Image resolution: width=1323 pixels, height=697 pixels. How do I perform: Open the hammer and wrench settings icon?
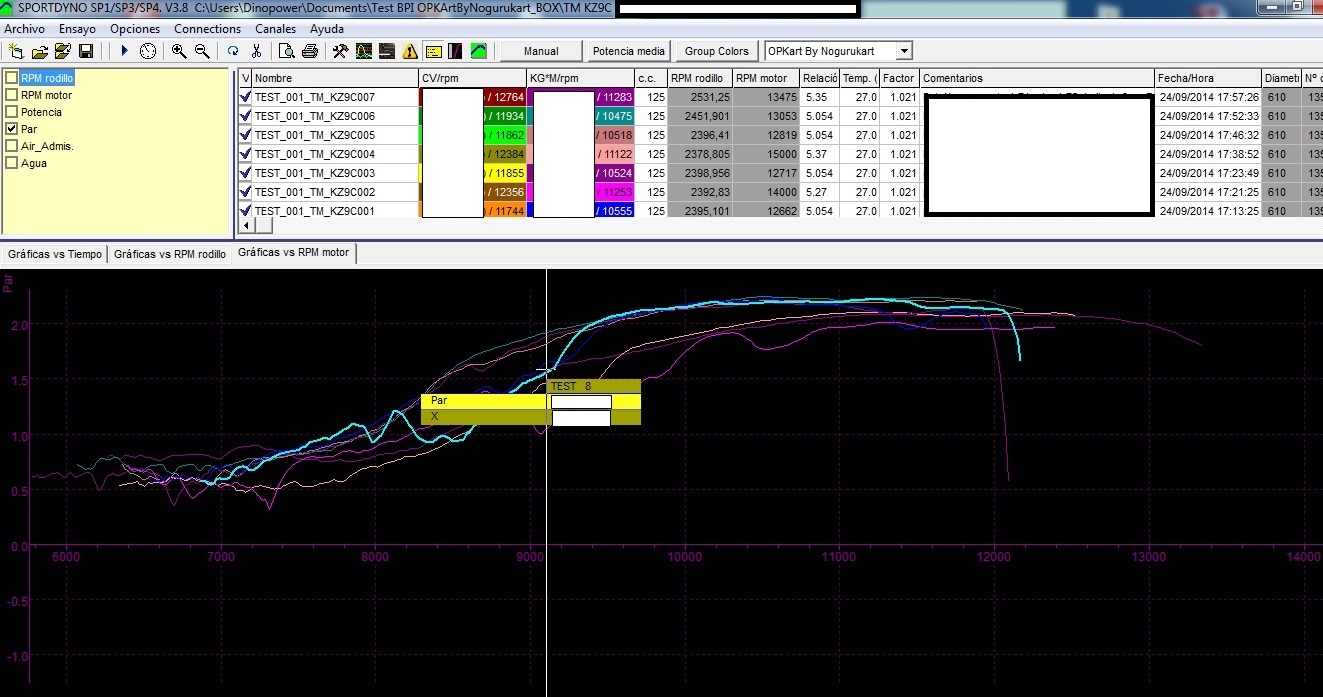[340, 51]
